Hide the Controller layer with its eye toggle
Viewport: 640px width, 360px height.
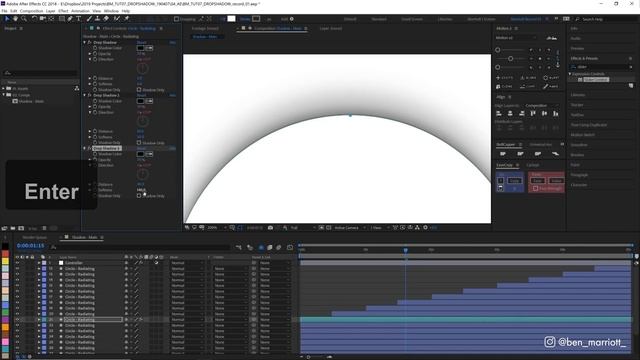(x=17, y=263)
